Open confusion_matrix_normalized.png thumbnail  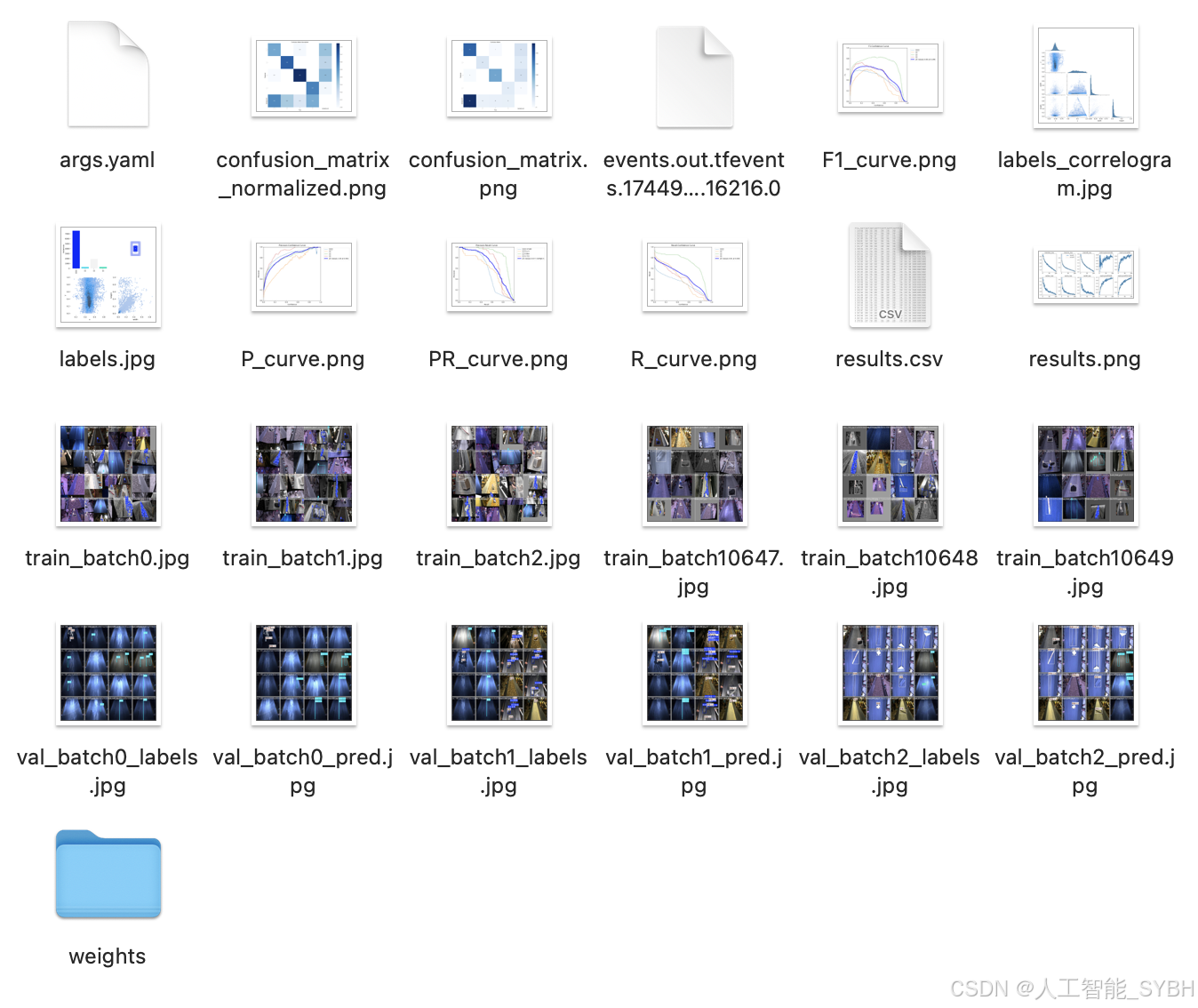(x=304, y=76)
